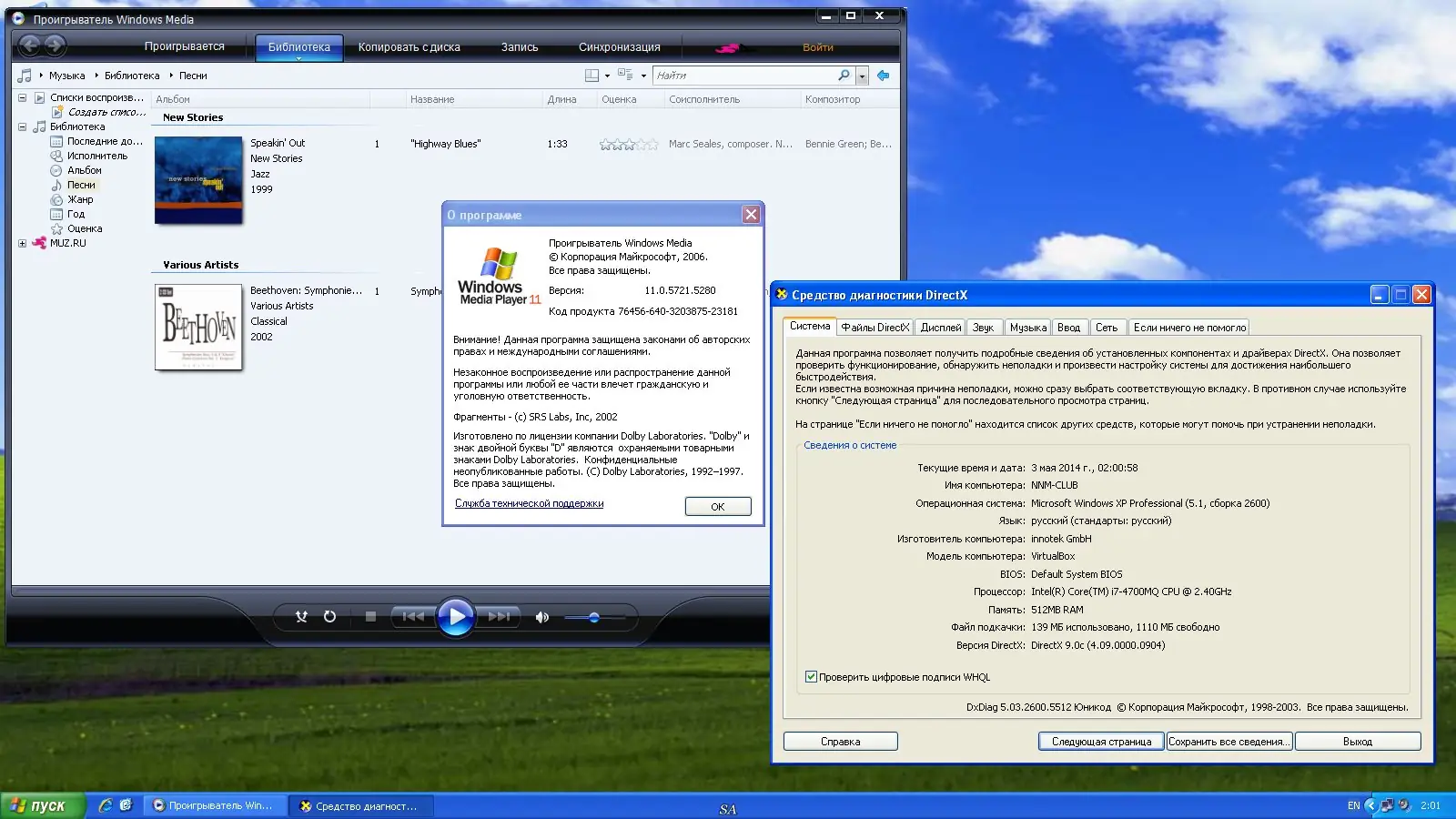Viewport: 1456px width, 819px height.
Task: Uncheck Проверить цифровые подписи WHQL
Action: (811, 677)
